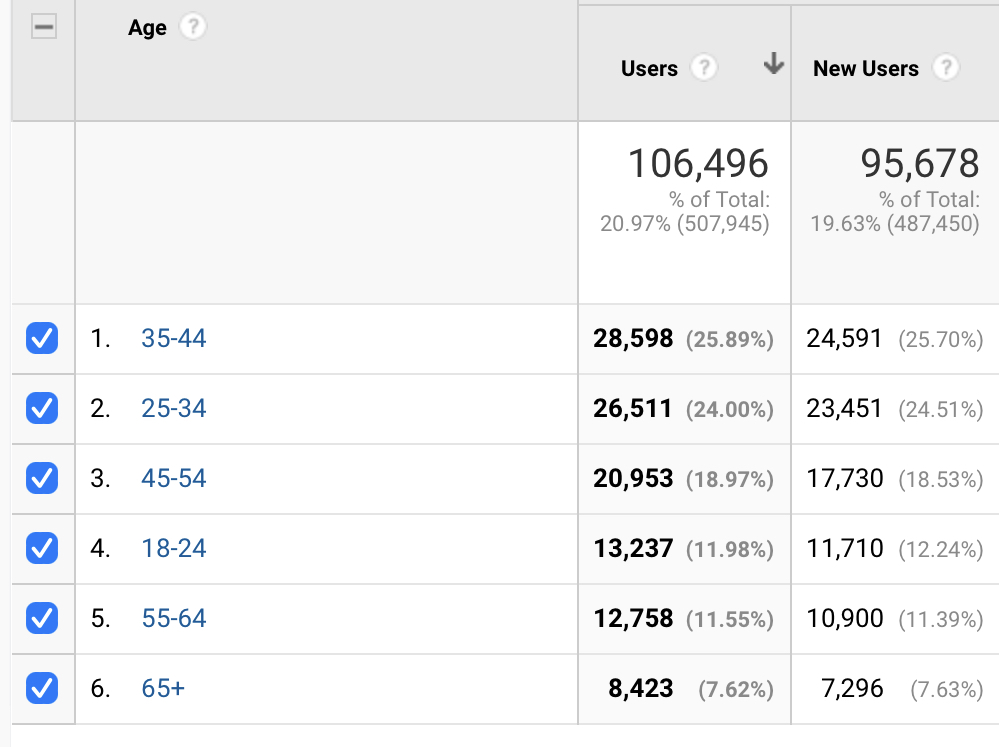Deselect the 45-54 row checkbox
The width and height of the screenshot is (999, 747).
pos(42,479)
